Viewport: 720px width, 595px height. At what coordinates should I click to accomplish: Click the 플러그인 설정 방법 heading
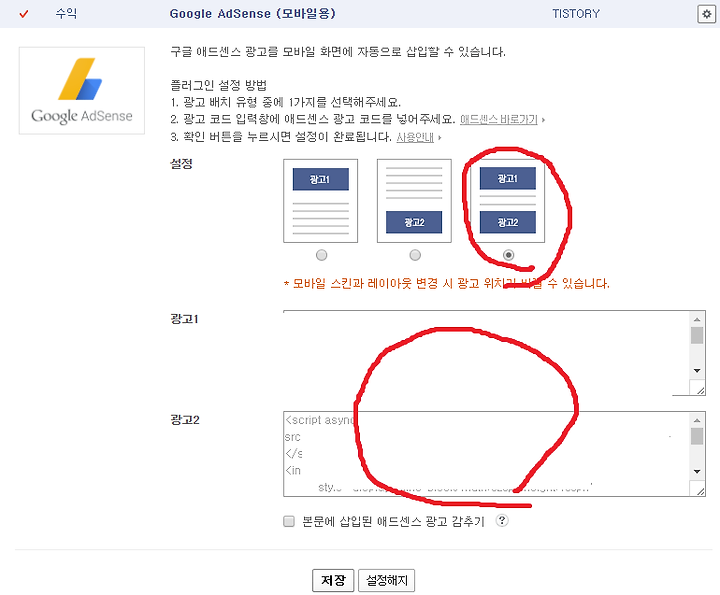click(219, 85)
